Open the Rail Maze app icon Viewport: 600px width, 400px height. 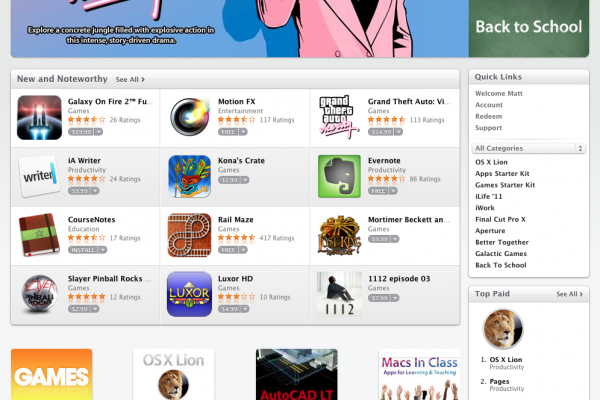[x=189, y=235]
